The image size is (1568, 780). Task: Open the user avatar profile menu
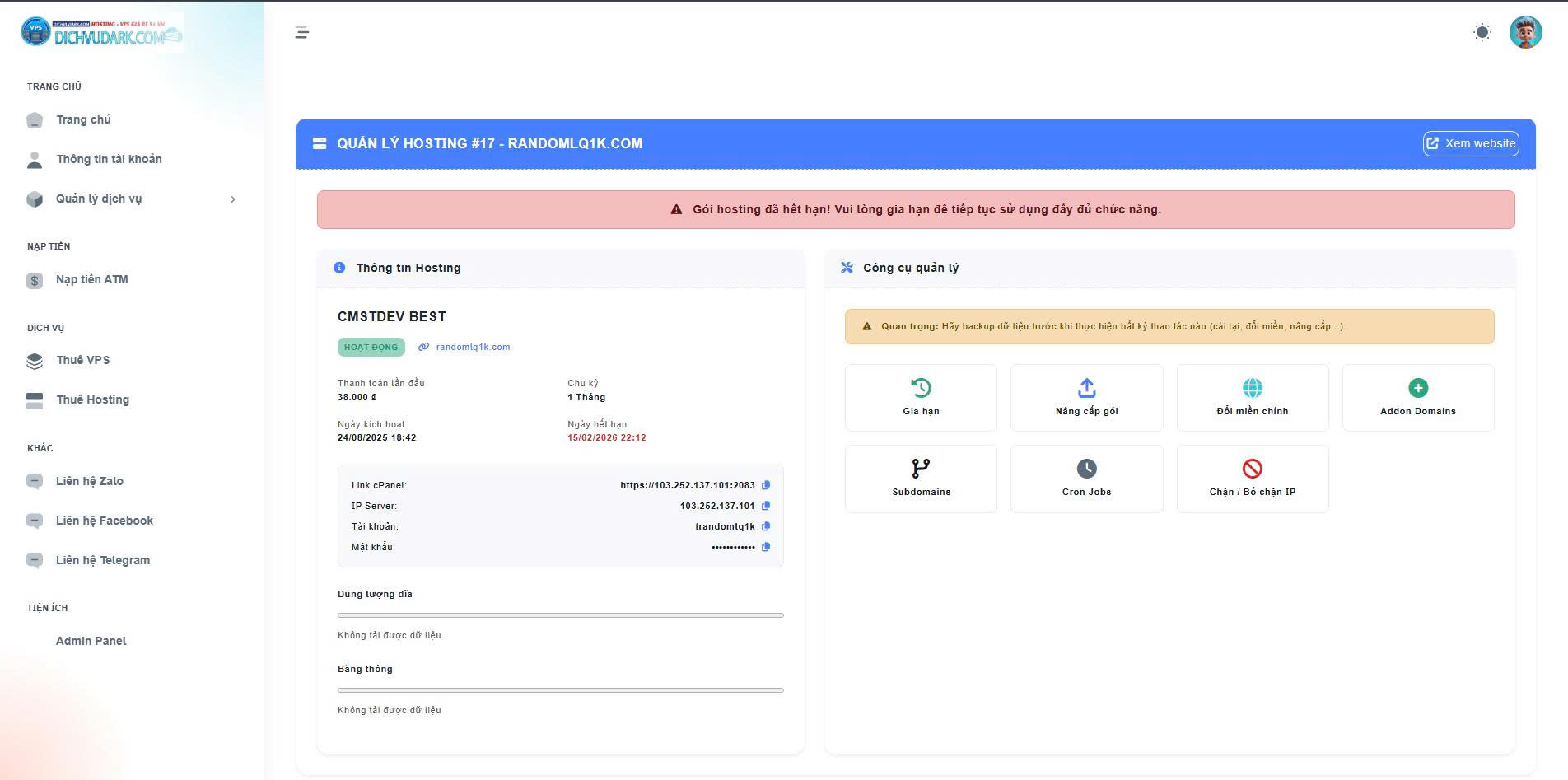[x=1525, y=33]
